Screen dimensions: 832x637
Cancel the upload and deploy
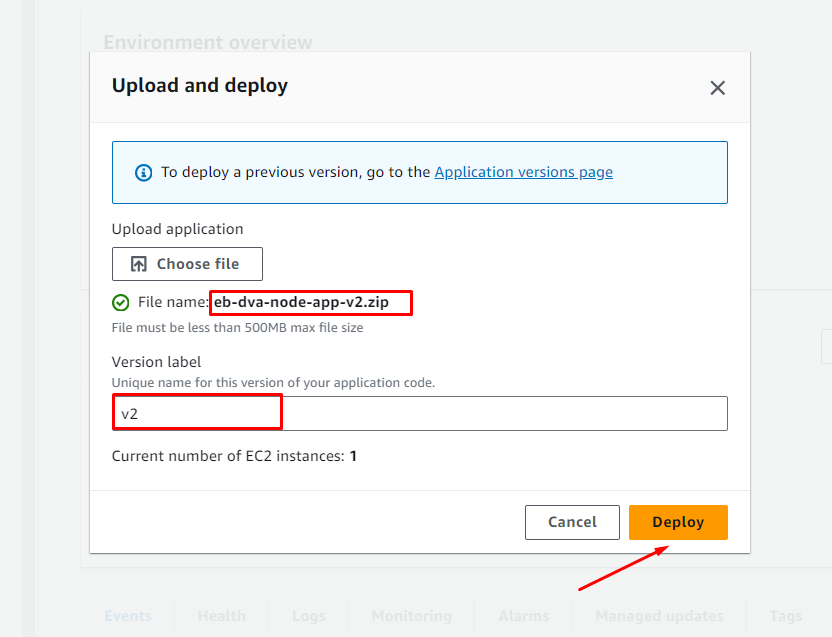(x=572, y=522)
